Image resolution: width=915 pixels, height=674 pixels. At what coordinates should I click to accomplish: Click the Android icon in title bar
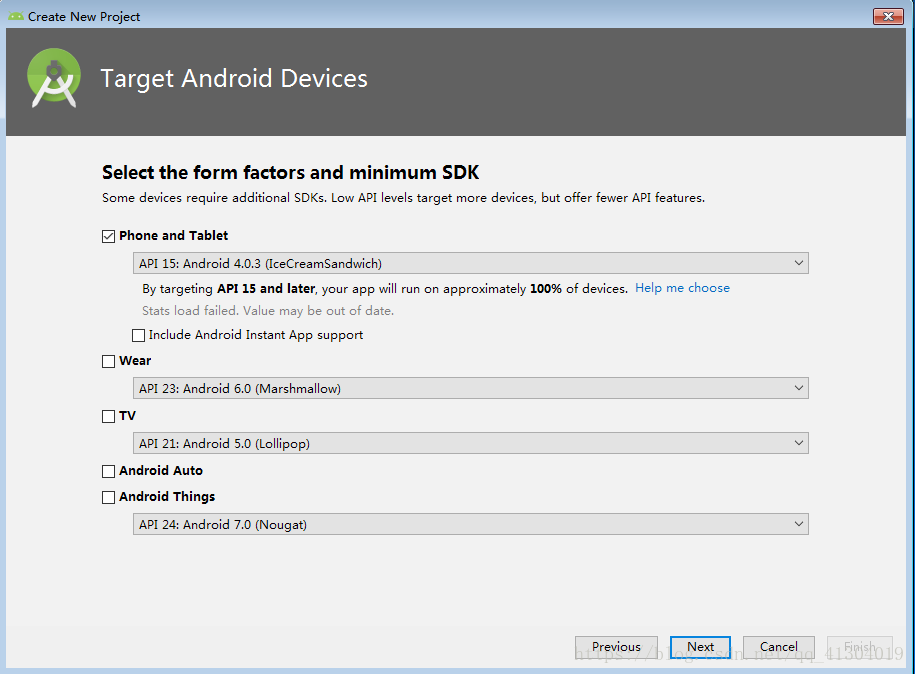pyautogui.click(x=16, y=16)
